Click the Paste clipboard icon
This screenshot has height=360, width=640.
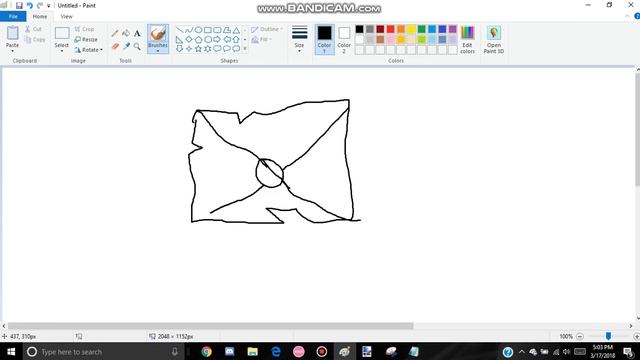pyautogui.click(x=13, y=33)
